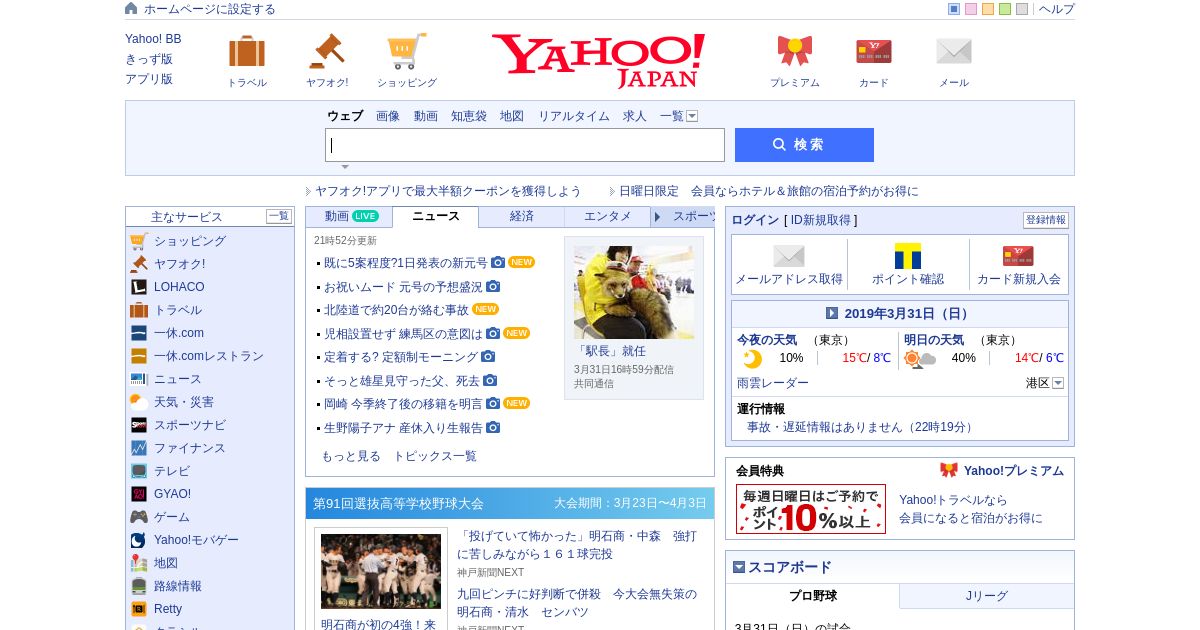Viewport: 1200px width, 630px height.
Task: Click the sidebar Retty icon
Action: tap(139, 609)
